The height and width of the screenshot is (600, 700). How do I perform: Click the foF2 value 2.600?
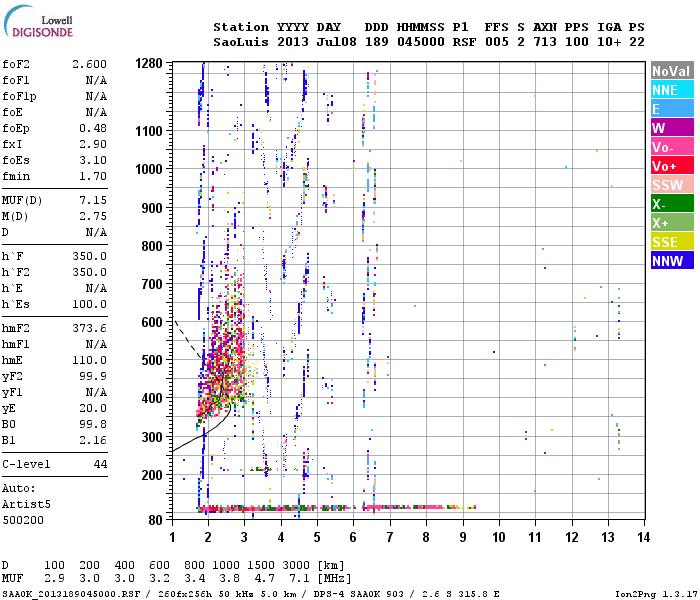point(90,64)
